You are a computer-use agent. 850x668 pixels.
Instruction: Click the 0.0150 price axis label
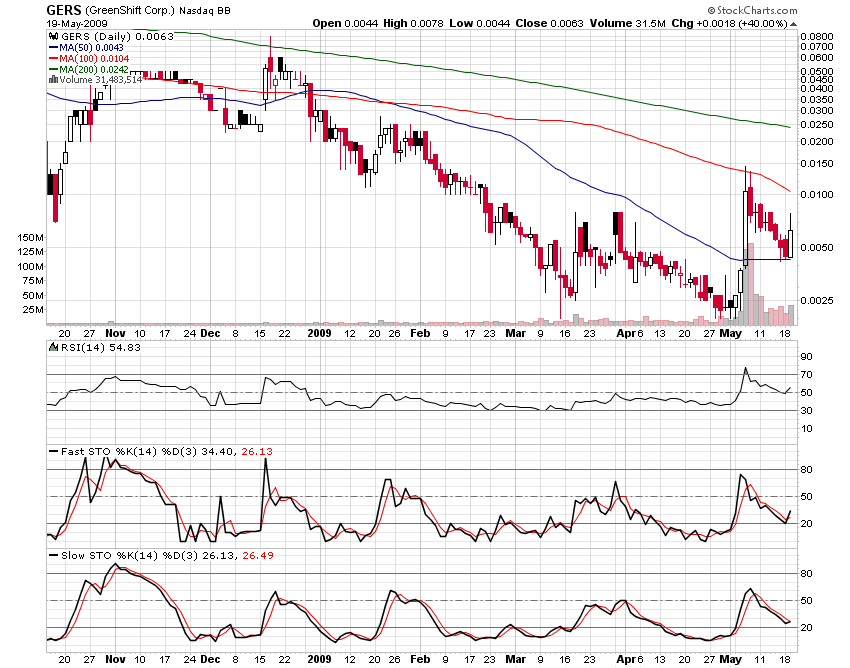[817, 164]
